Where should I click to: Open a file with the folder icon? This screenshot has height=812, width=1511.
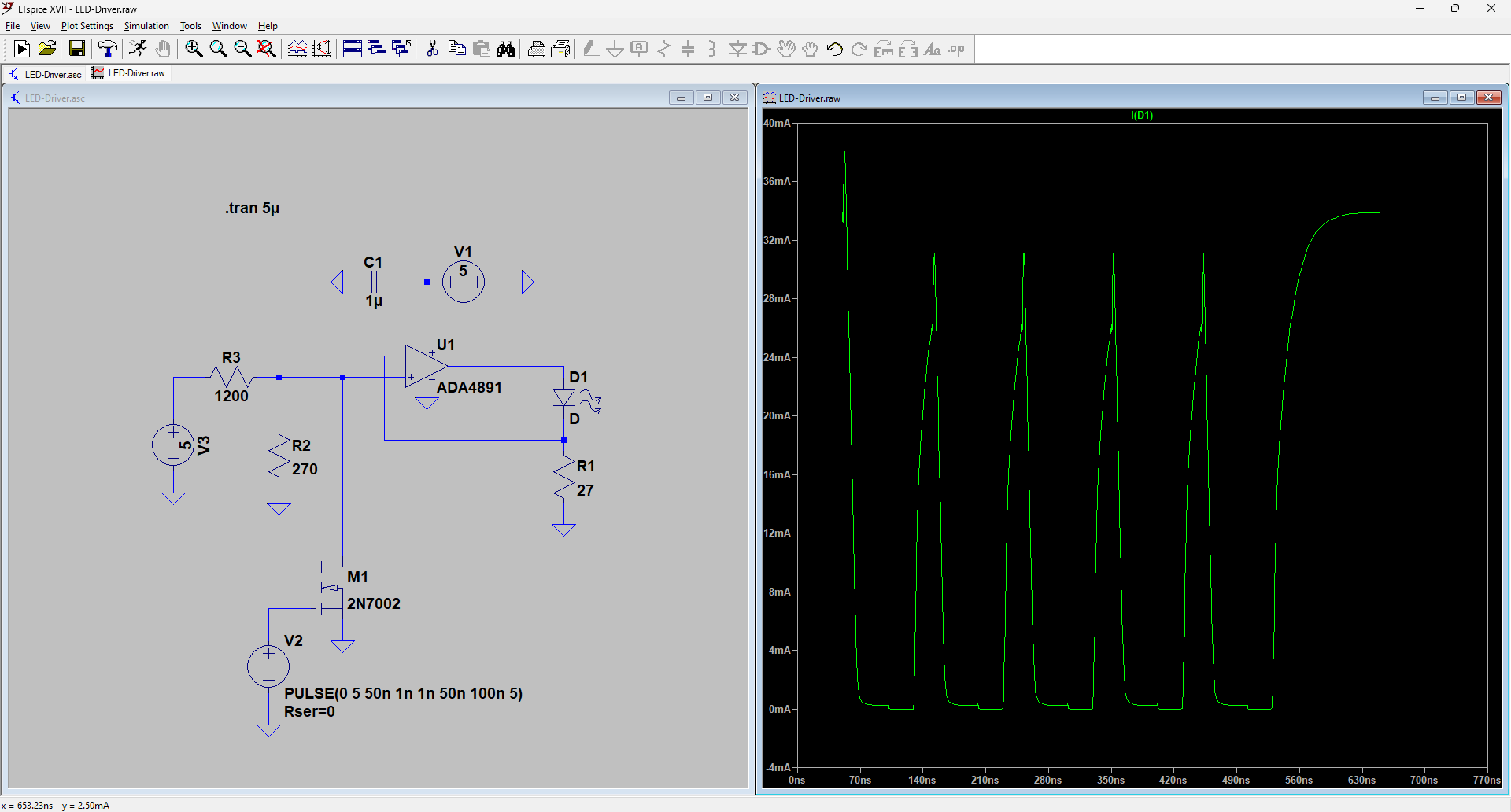pos(47,49)
